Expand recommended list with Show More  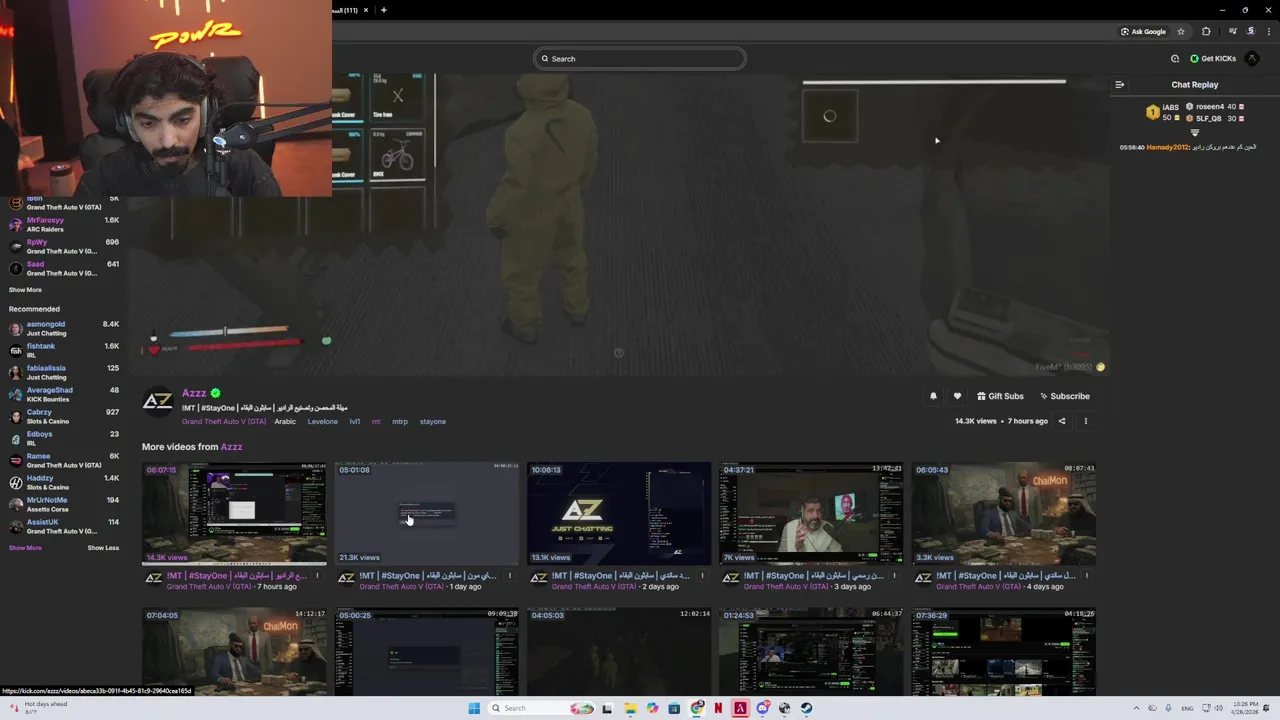(x=25, y=548)
